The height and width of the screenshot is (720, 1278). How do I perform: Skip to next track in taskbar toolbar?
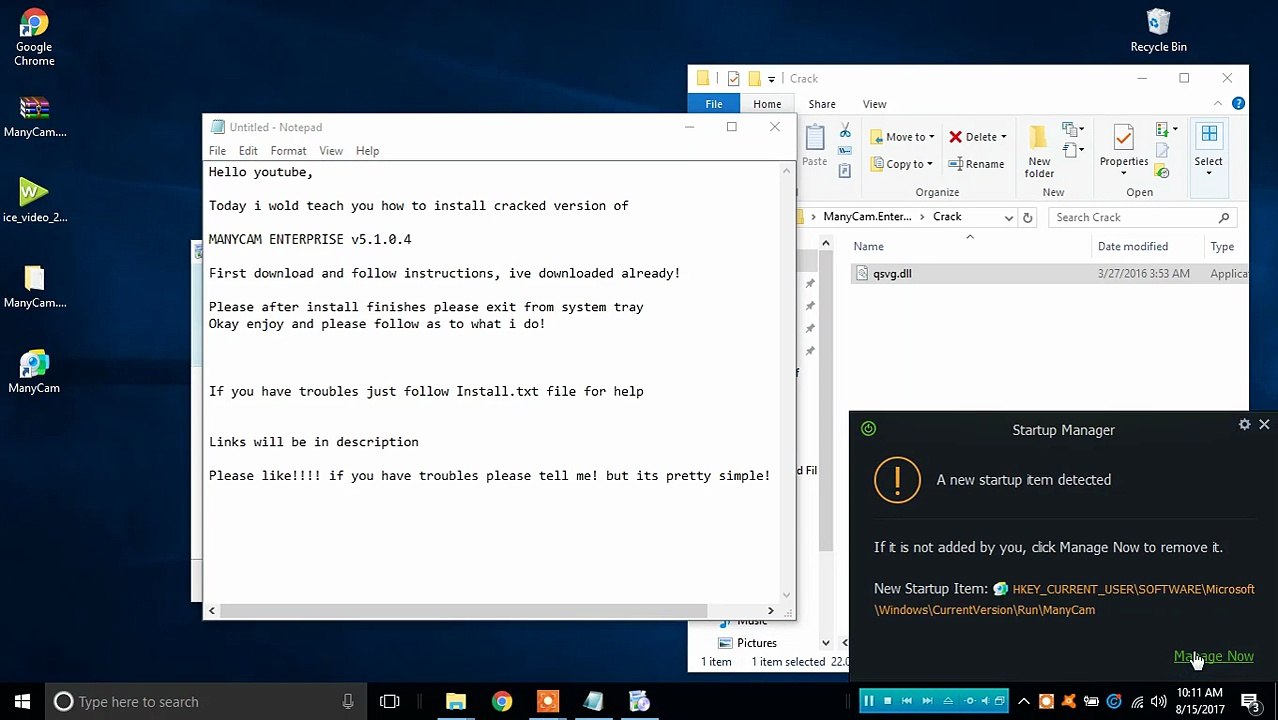click(927, 701)
